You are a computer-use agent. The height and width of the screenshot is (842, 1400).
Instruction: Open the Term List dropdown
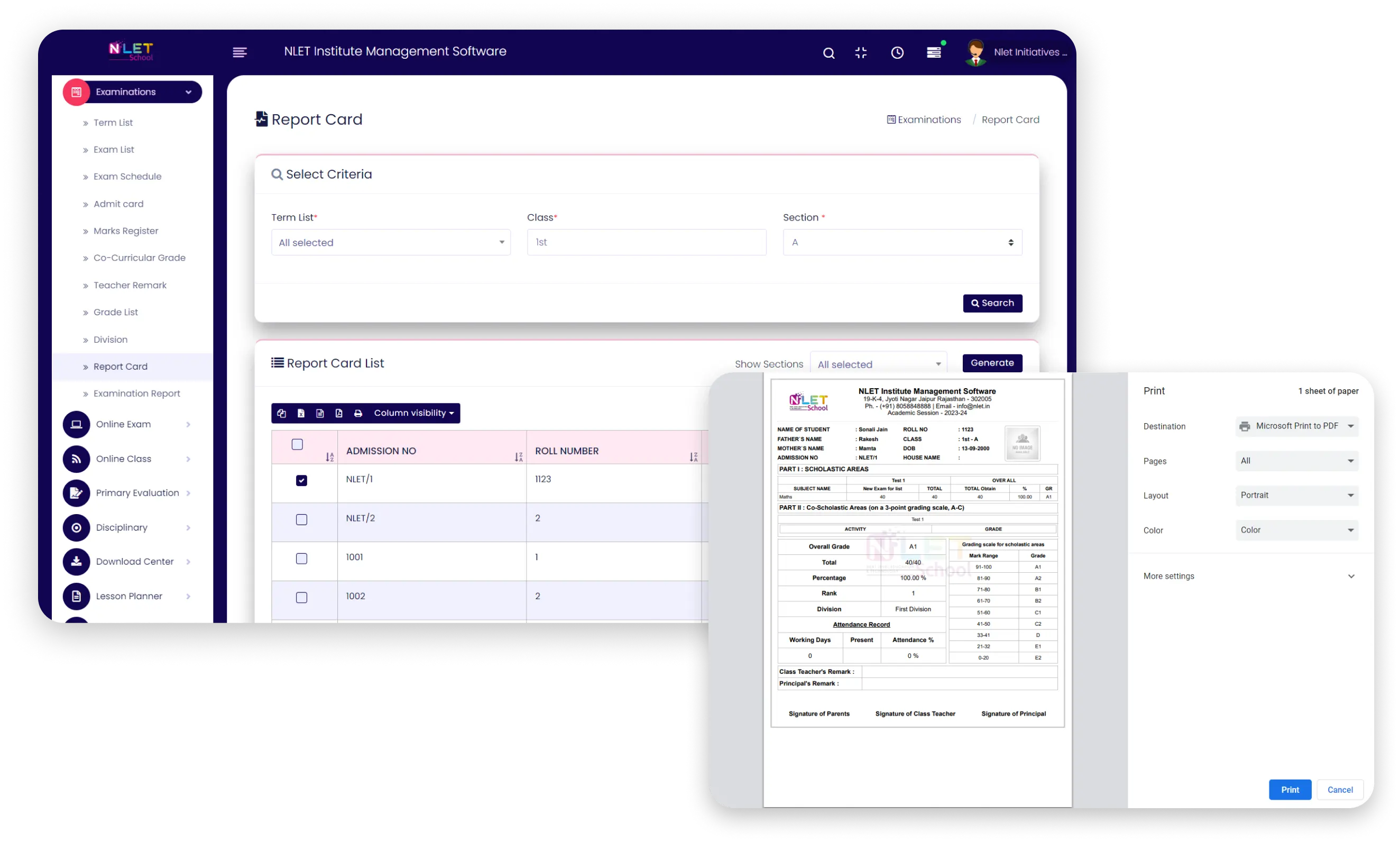pyautogui.click(x=391, y=242)
